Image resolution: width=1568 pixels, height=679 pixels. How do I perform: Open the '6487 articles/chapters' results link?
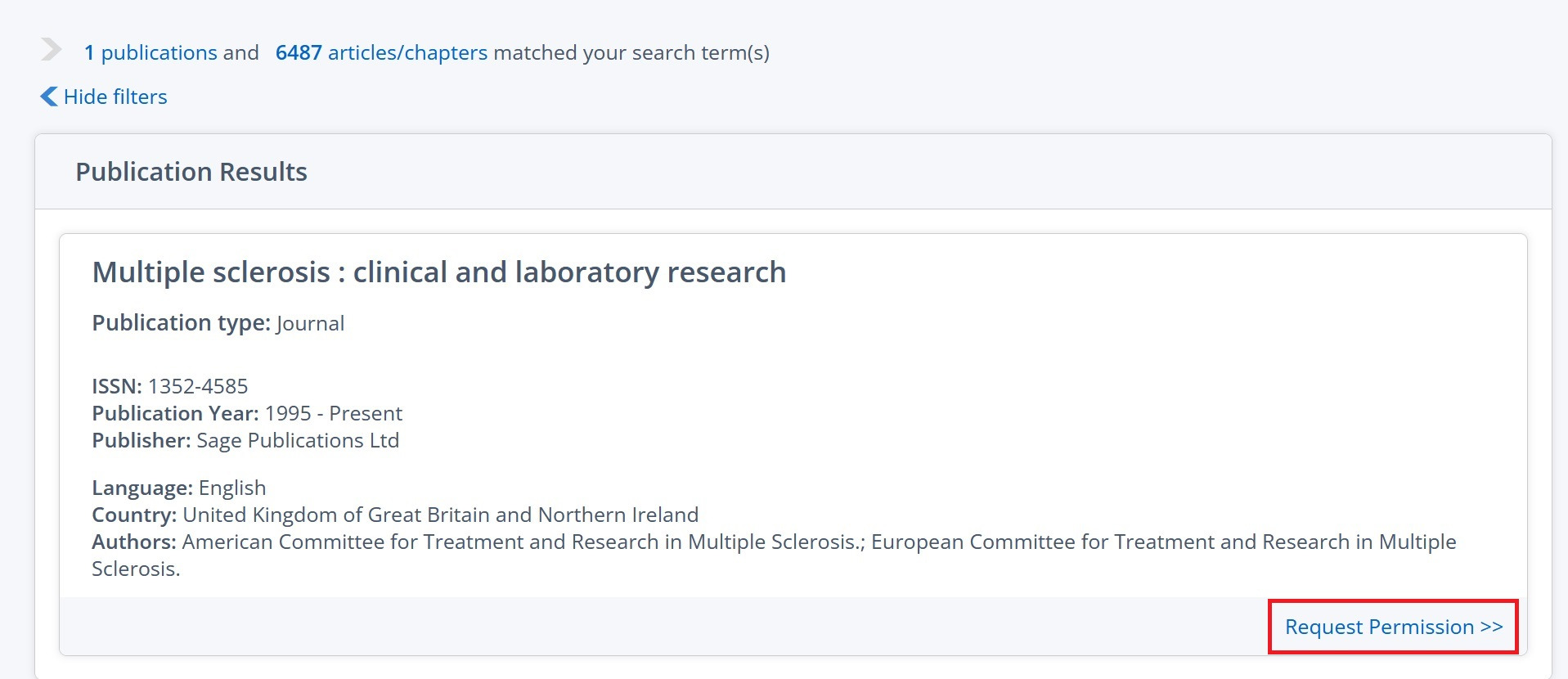click(381, 53)
